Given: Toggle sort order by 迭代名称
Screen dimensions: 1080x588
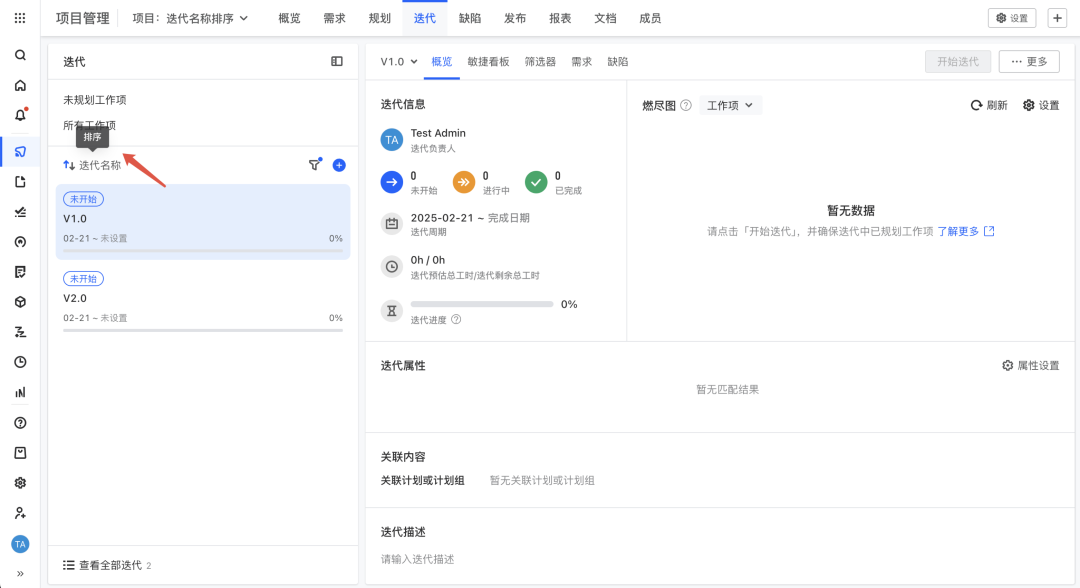Looking at the screenshot, I should point(92,165).
